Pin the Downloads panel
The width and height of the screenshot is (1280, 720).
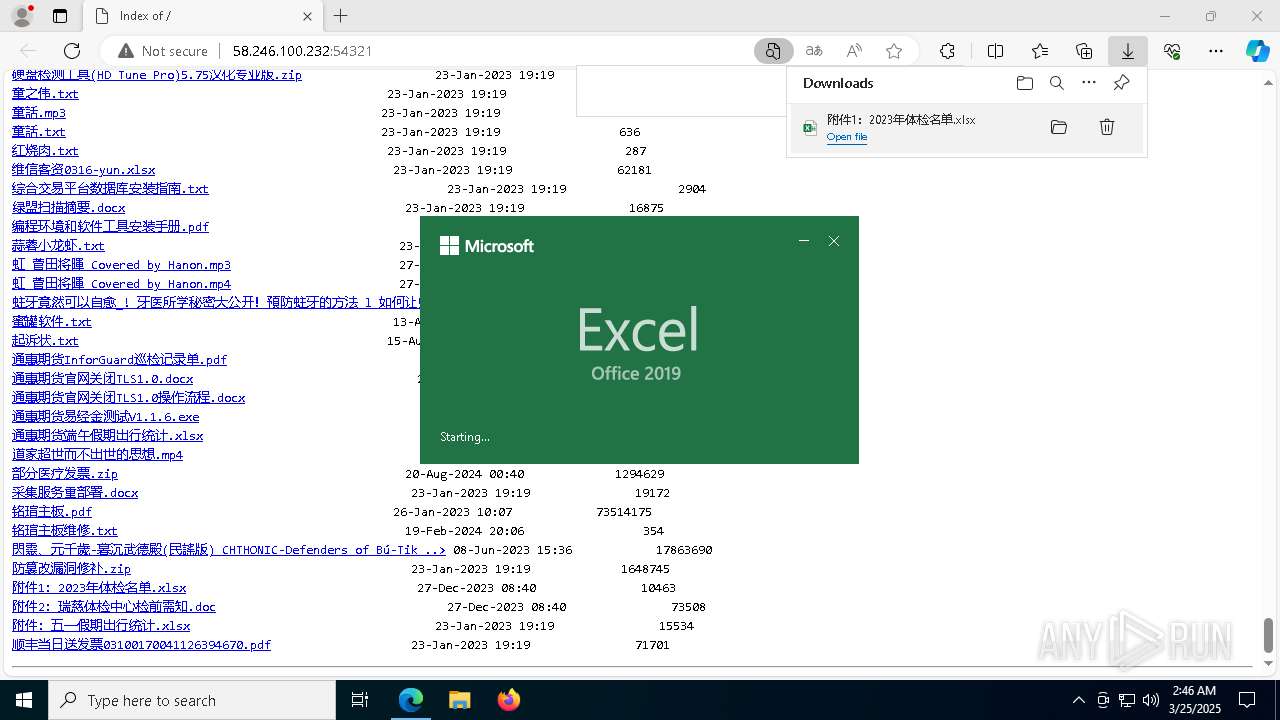1122,83
